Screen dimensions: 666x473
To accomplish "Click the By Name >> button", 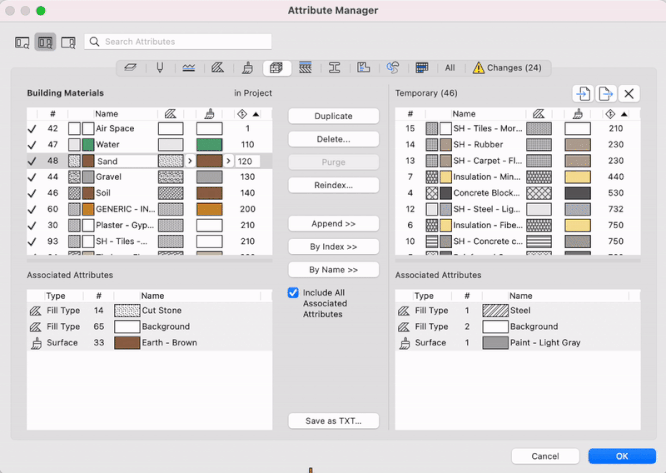I will click(333, 270).
